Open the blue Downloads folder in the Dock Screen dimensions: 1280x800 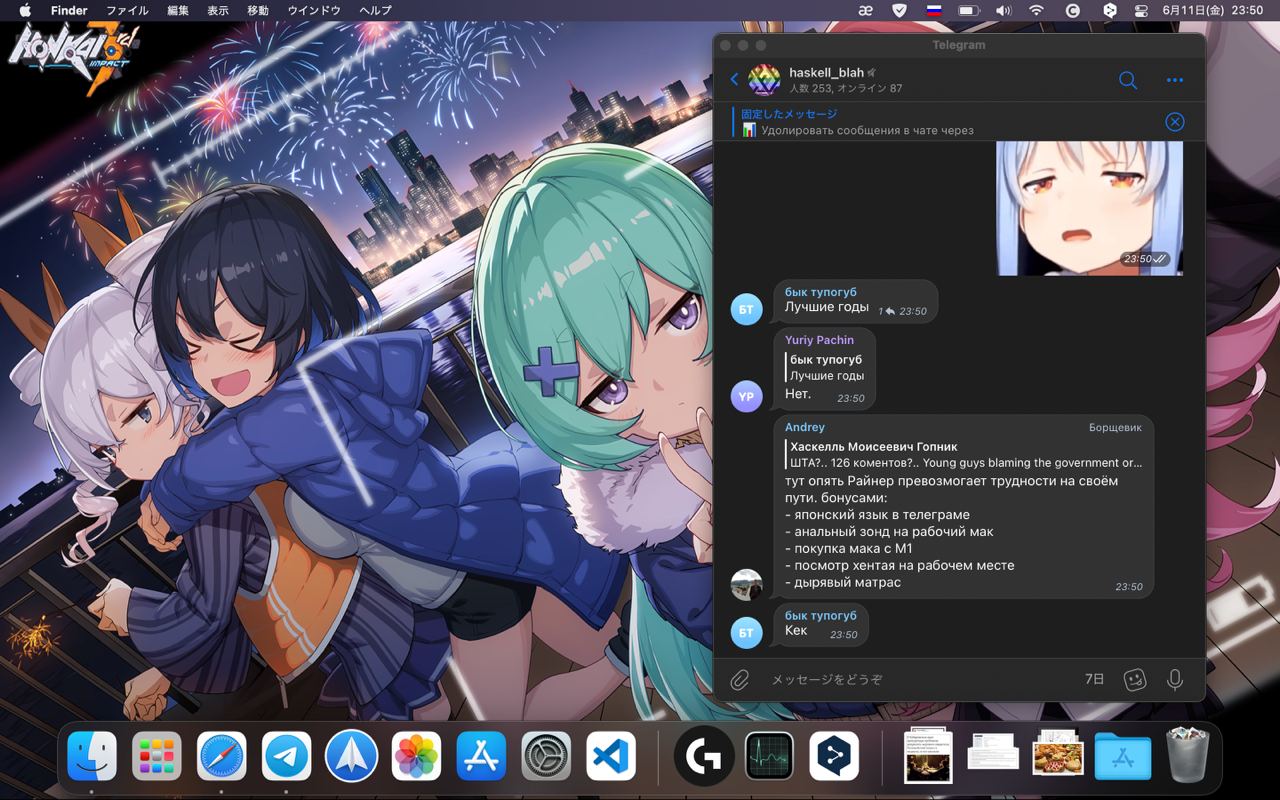[x=1123, y=756]
